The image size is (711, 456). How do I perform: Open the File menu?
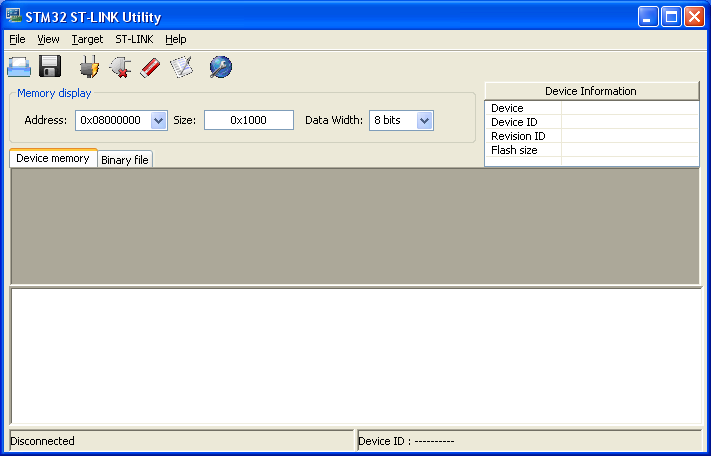coord(17,39)
